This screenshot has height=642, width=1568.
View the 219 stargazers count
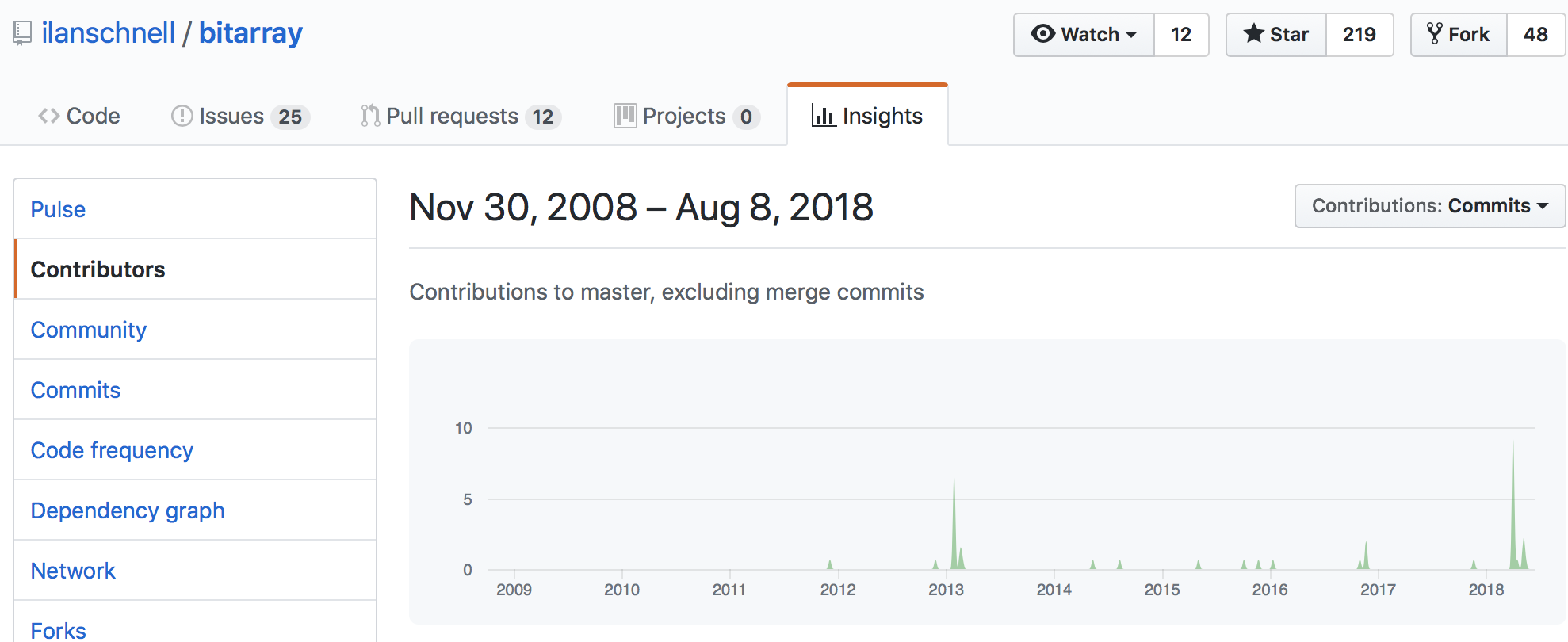pyautogui.click(x=1360, y=35)
